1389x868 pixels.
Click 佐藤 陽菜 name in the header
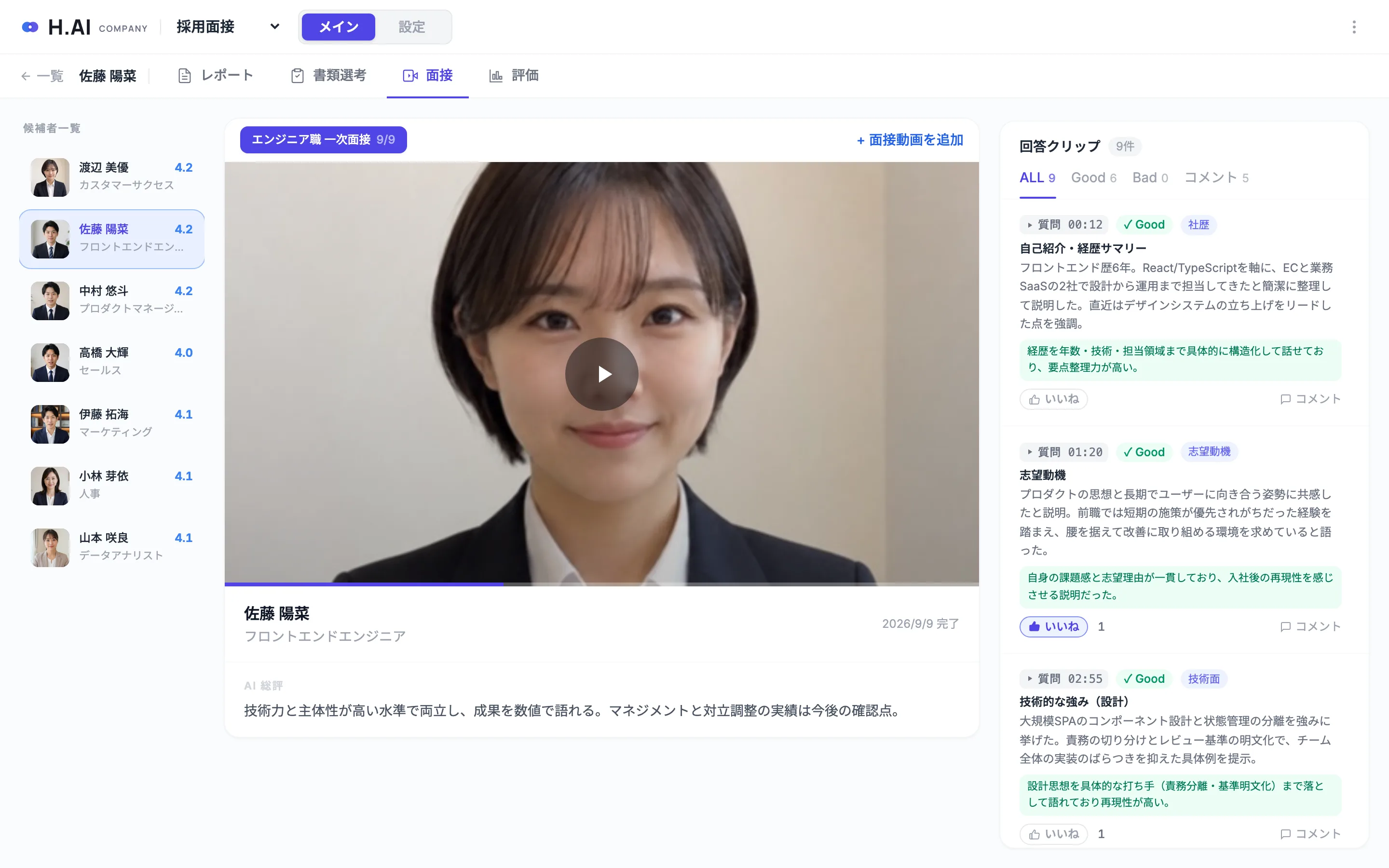click(108, 76)
